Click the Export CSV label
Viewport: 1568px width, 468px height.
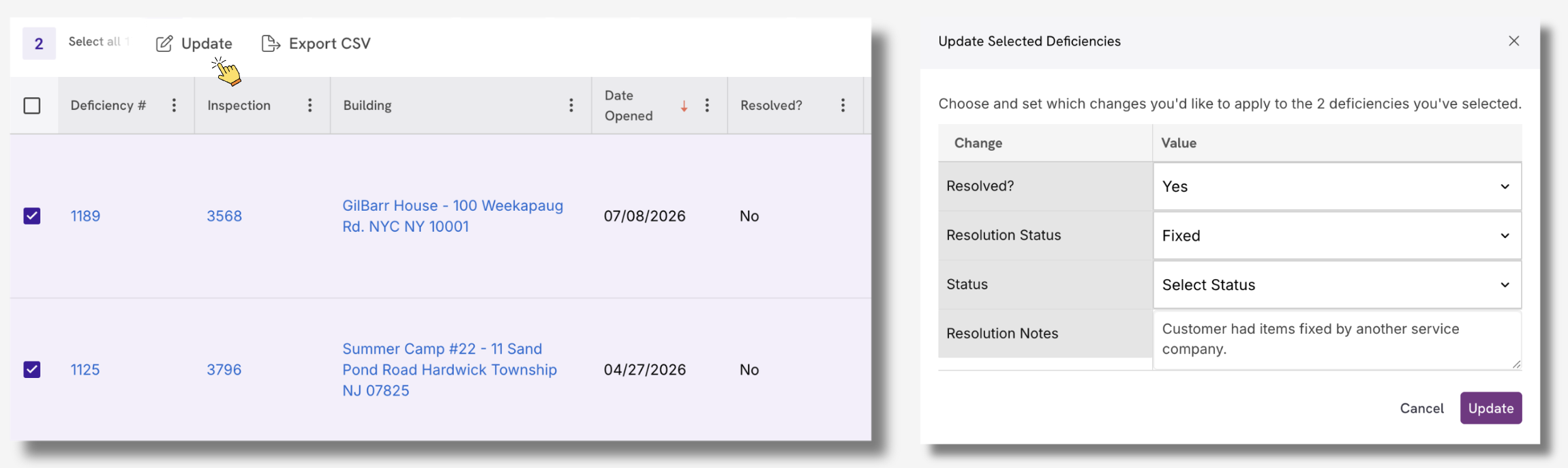[329, 44]
